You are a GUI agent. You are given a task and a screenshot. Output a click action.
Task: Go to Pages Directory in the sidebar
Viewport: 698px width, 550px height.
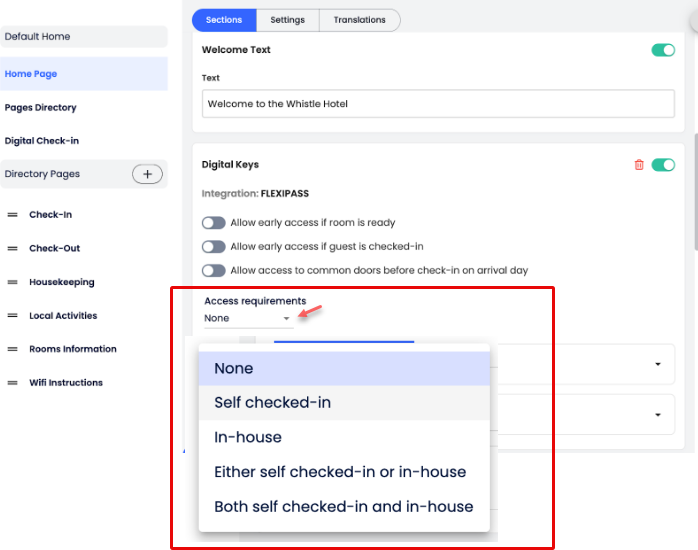[41, 108]
